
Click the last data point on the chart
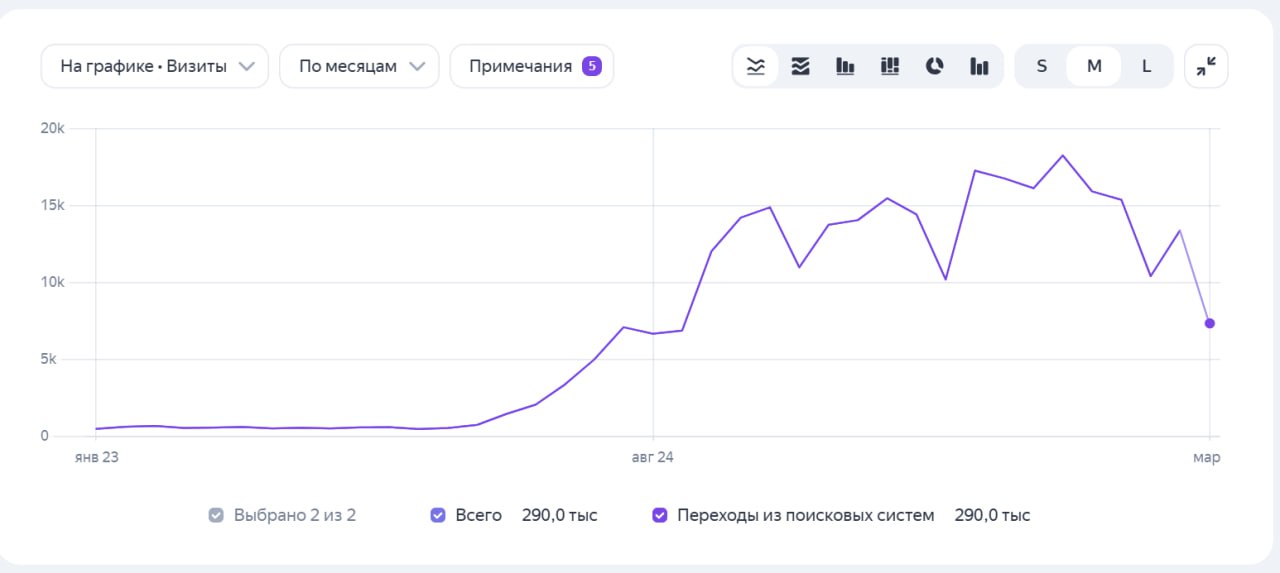1210,323
